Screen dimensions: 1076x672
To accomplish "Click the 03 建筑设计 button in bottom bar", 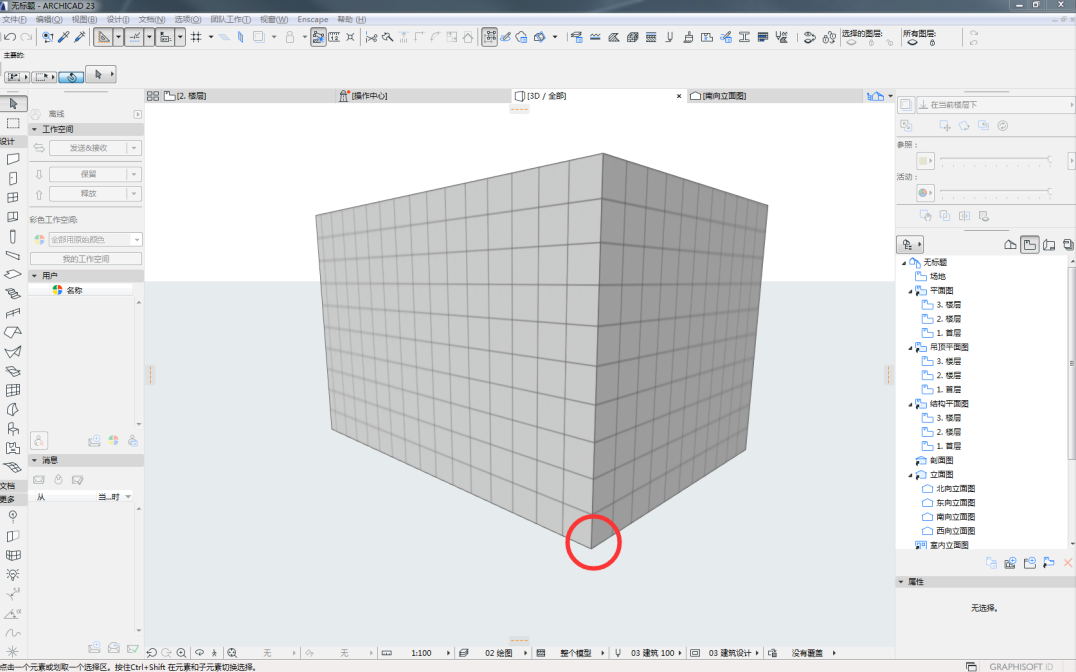I will tap(730, 653).
